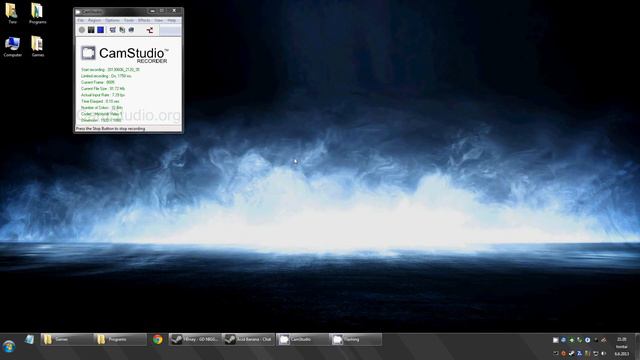Click the "Current Frame" status line

[98, 82]
